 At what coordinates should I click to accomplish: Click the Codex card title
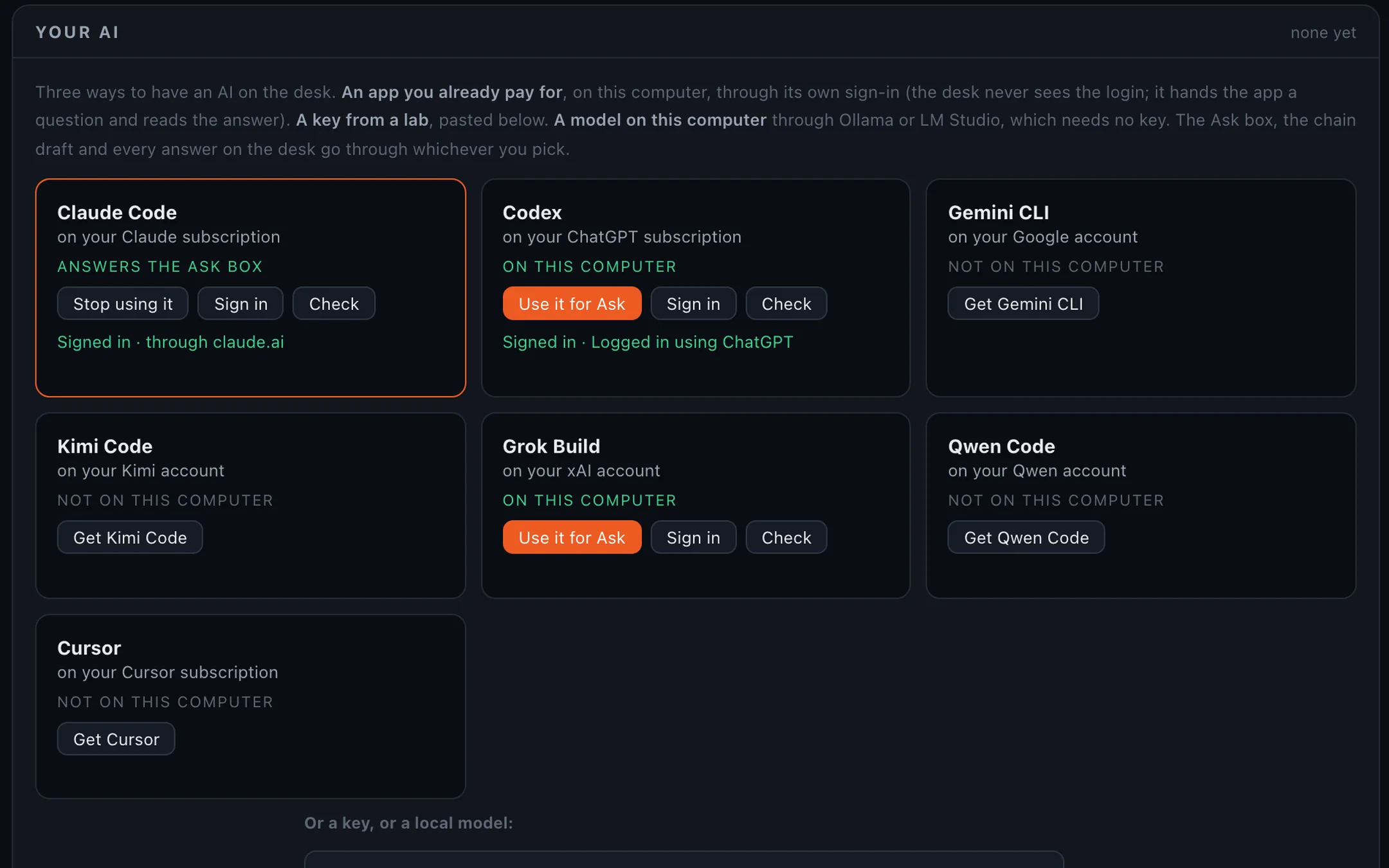(532, 212)
